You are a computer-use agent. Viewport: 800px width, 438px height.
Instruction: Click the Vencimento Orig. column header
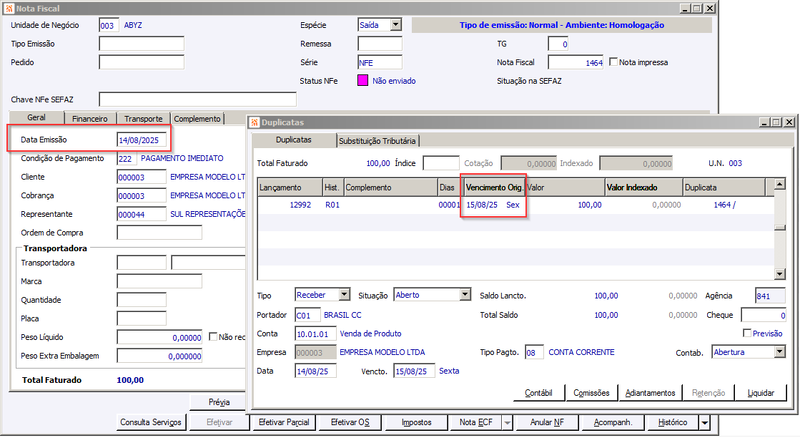494,187
